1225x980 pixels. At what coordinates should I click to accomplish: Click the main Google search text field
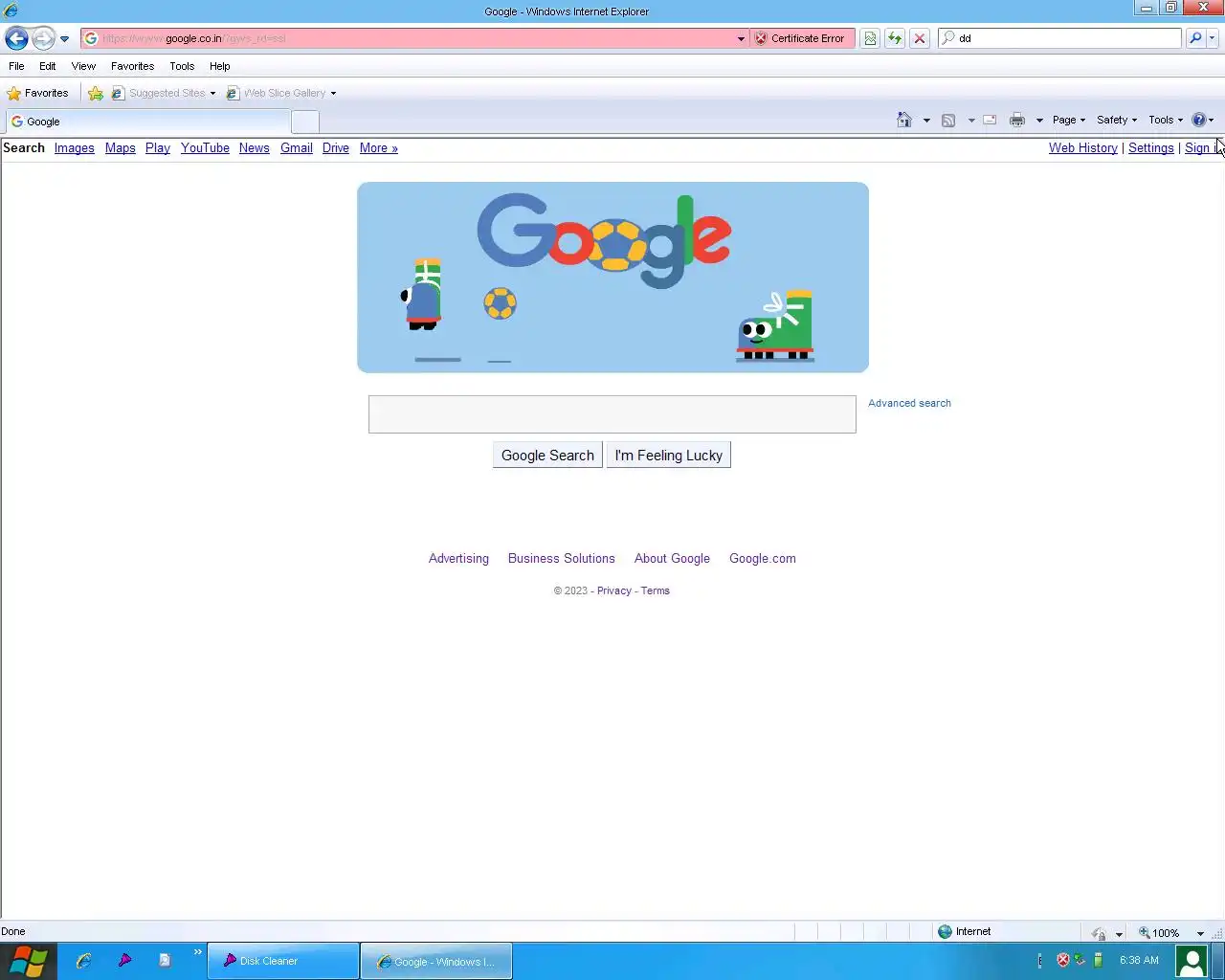(x=612, y=414)
